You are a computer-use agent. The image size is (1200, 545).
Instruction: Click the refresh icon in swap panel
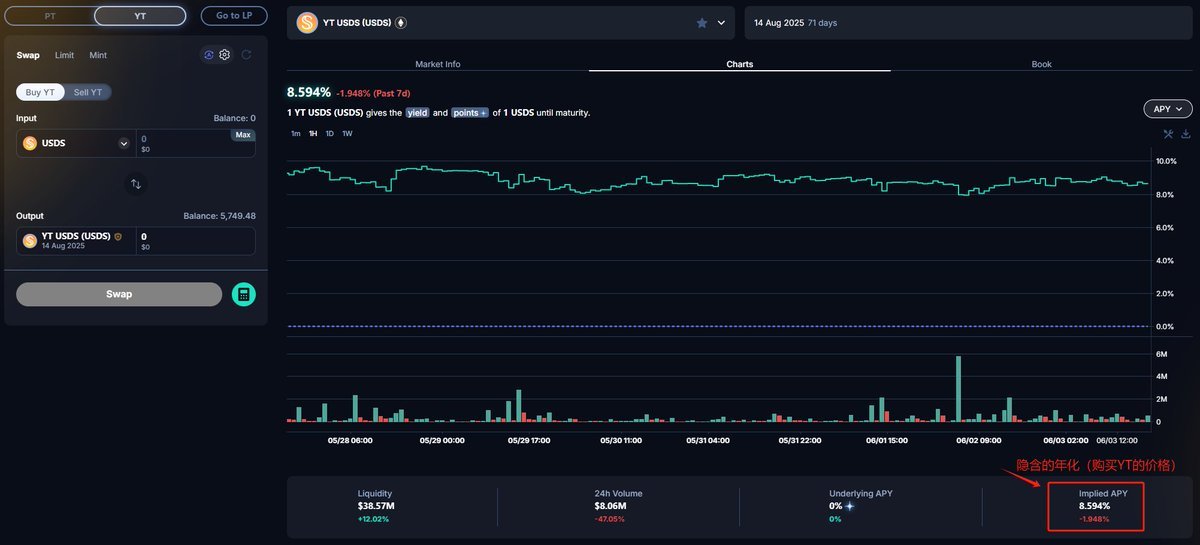[x=246, y=55]
